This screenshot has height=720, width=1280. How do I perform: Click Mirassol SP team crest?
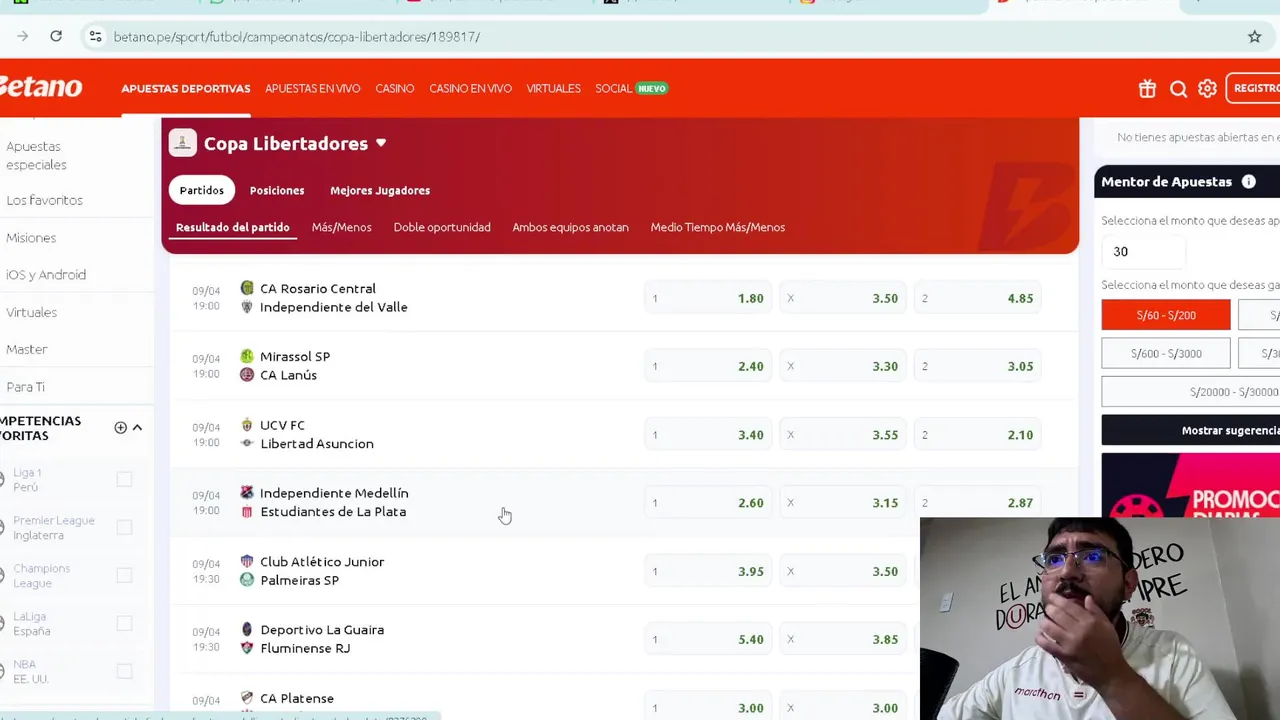pyautogui.click(x=247, y=356)
